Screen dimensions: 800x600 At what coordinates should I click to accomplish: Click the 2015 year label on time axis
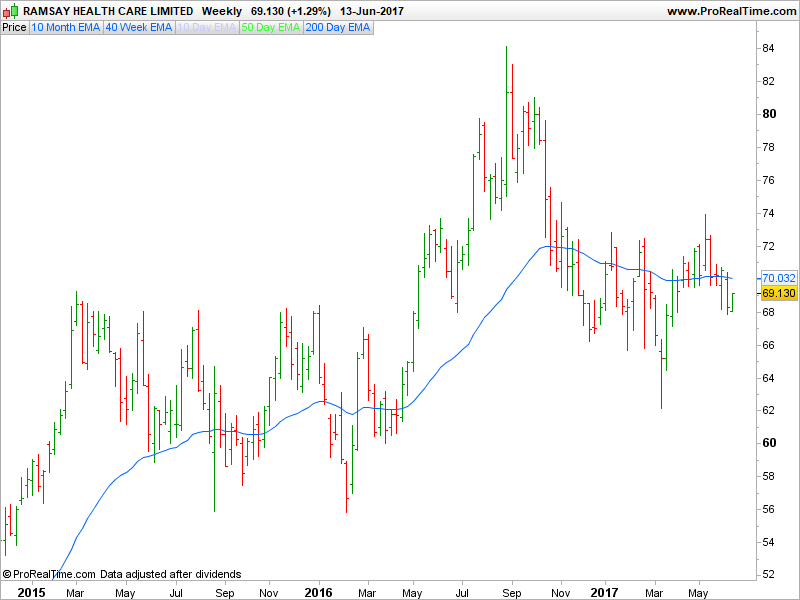point(32,593)
